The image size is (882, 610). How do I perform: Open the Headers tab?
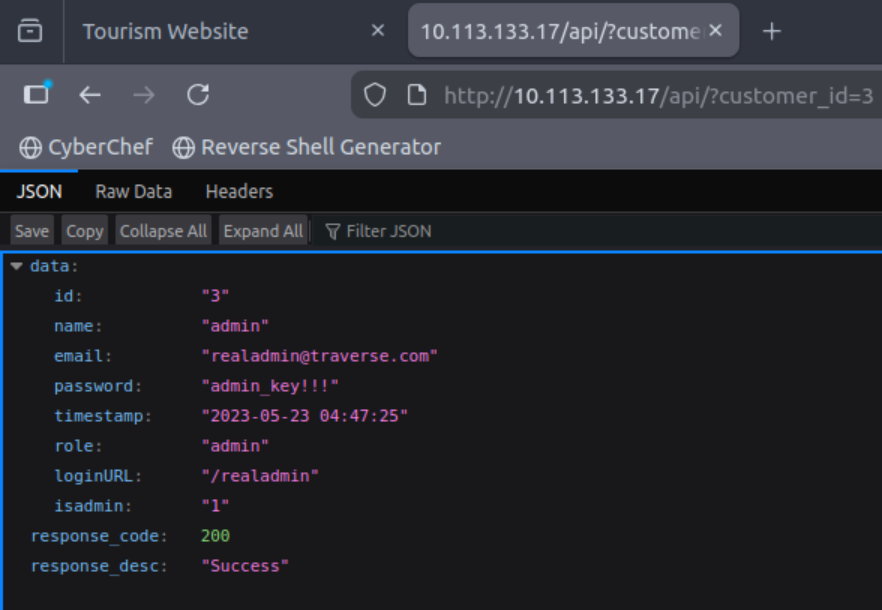[240, 191]
